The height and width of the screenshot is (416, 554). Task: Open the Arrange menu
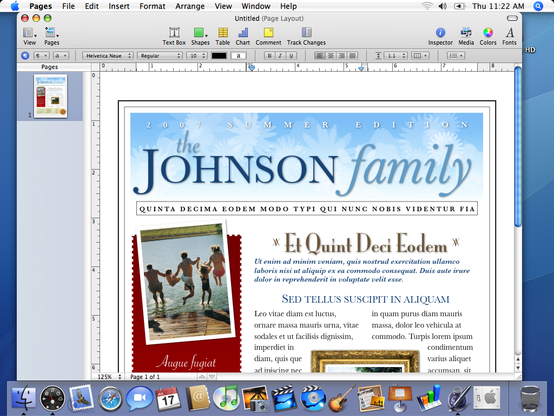tap(190, 6)
